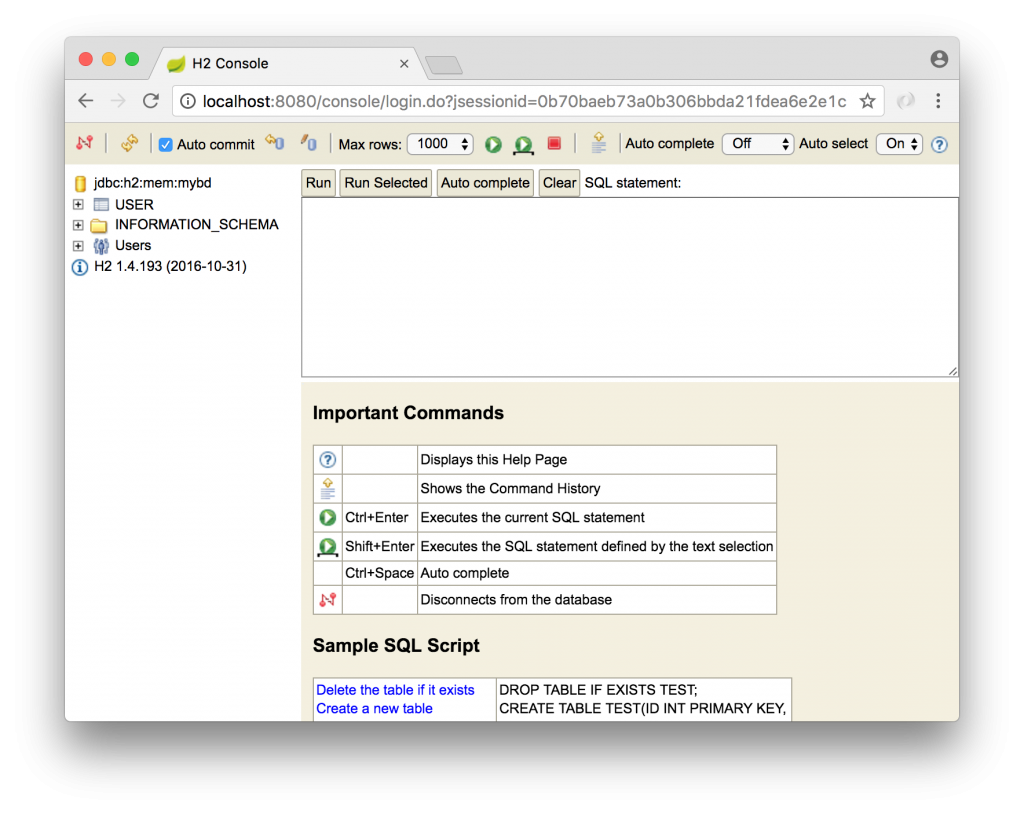Expand the USER table node

(x=78, y=204)
